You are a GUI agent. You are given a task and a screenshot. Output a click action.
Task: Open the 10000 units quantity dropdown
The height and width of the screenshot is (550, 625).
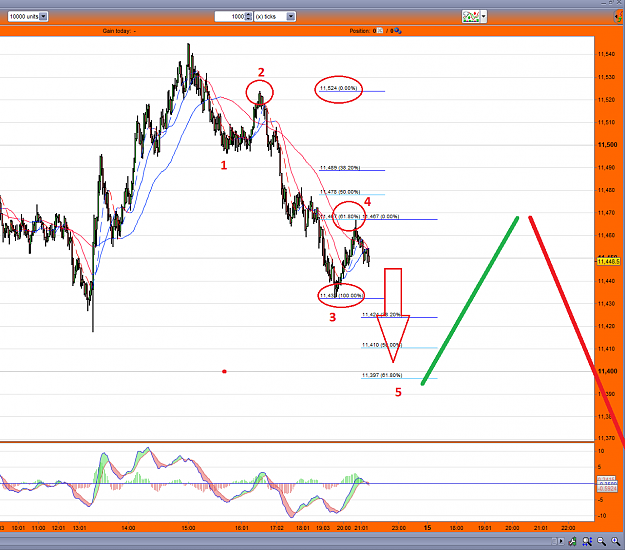(43, 17)
